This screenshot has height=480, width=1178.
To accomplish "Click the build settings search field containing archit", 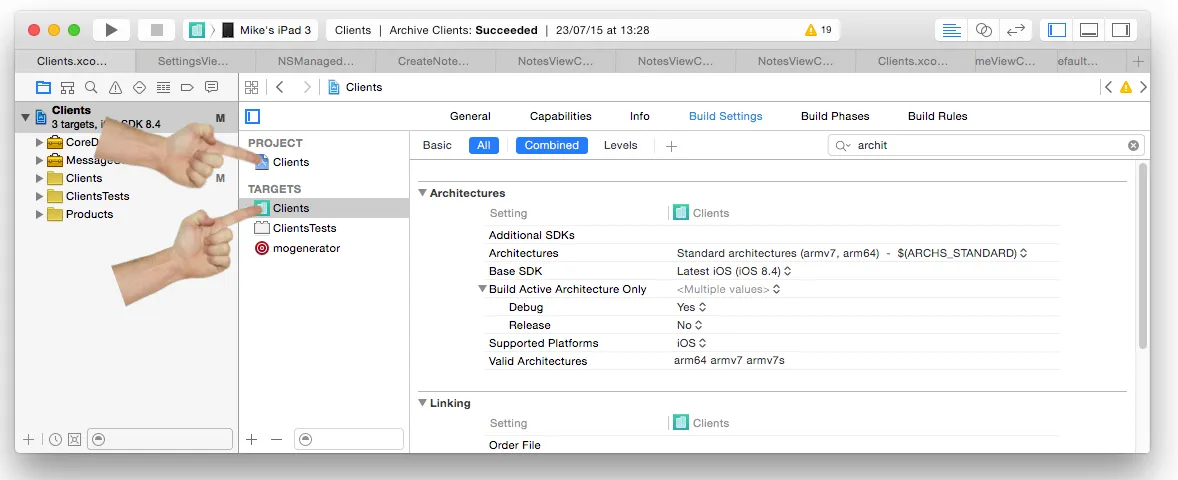I will pyautogui.click(x=985, y=146).
